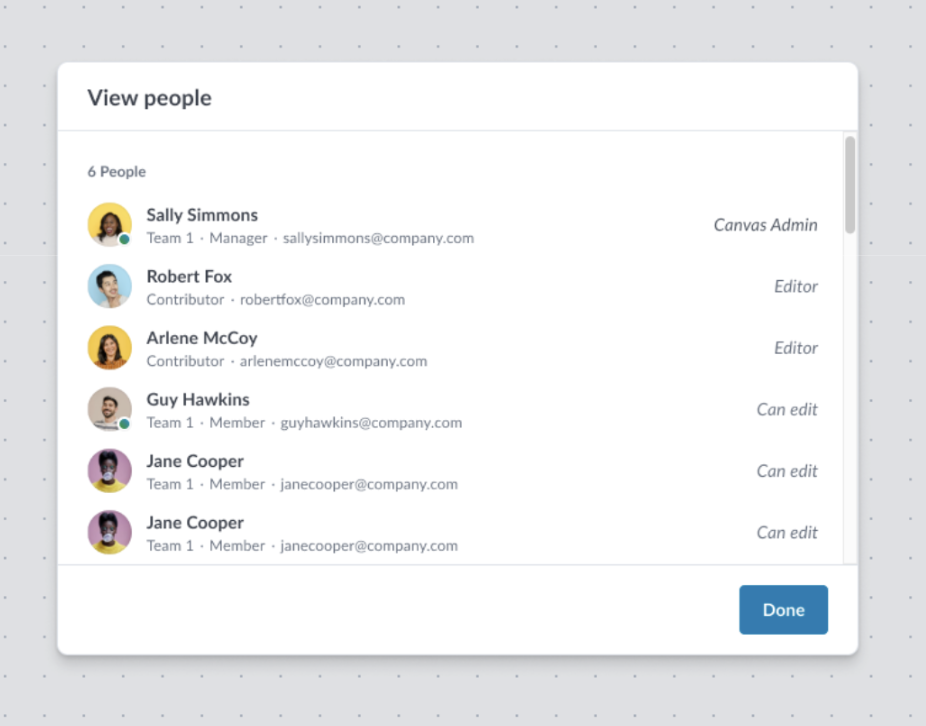The width and height of the screenshot is (926, 726).
Task: Click the last Jane Cooper avatar
Action: tap(109, 532)
